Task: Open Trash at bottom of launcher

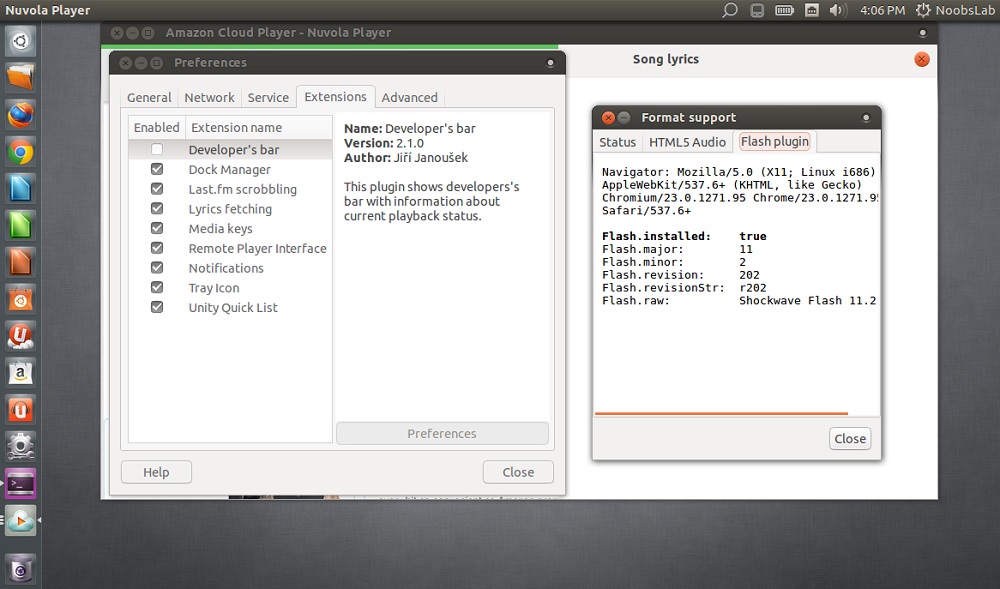Action: [20, 569]
